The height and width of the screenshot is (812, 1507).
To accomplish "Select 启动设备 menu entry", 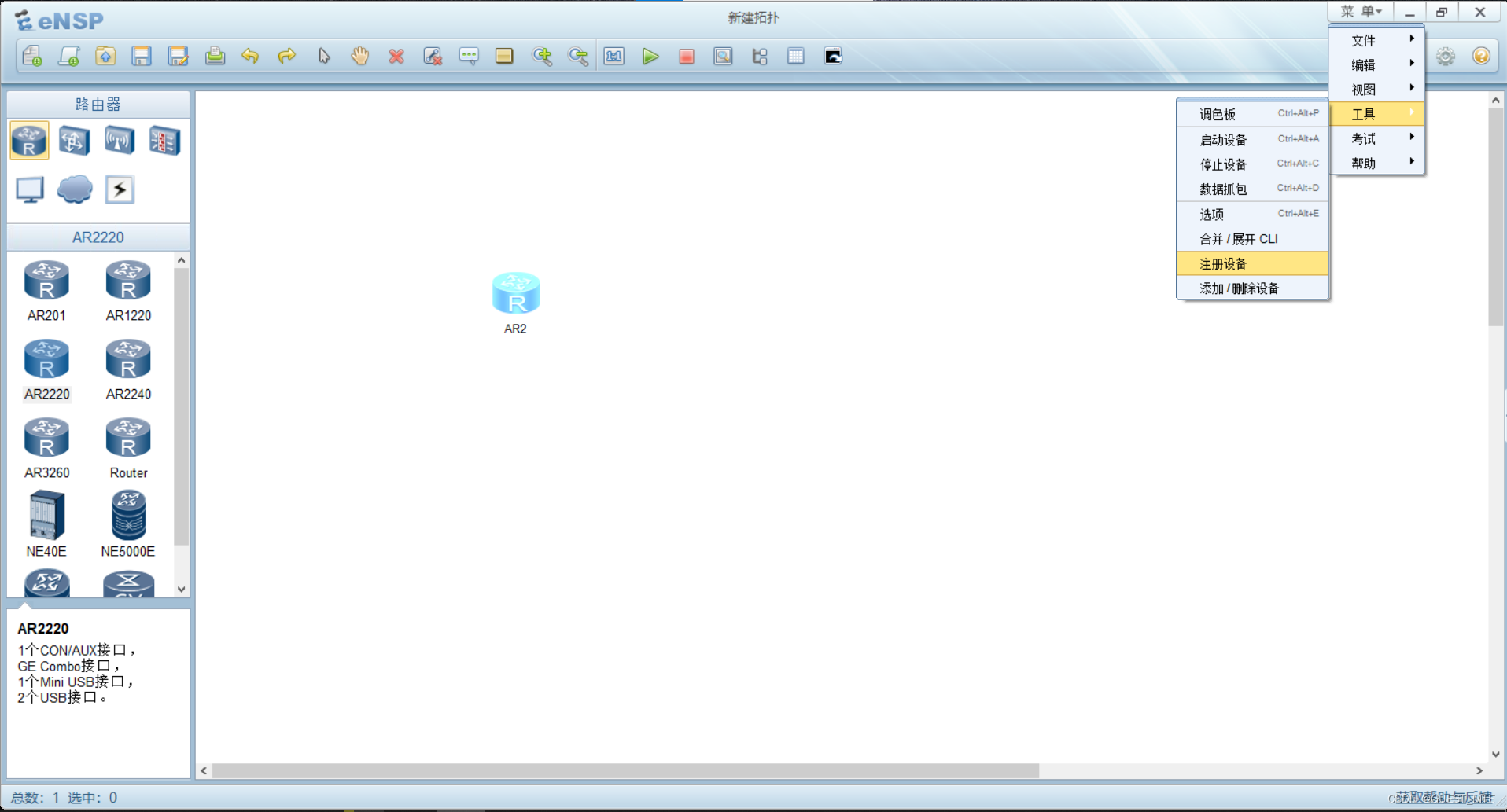I will 1252,139.
